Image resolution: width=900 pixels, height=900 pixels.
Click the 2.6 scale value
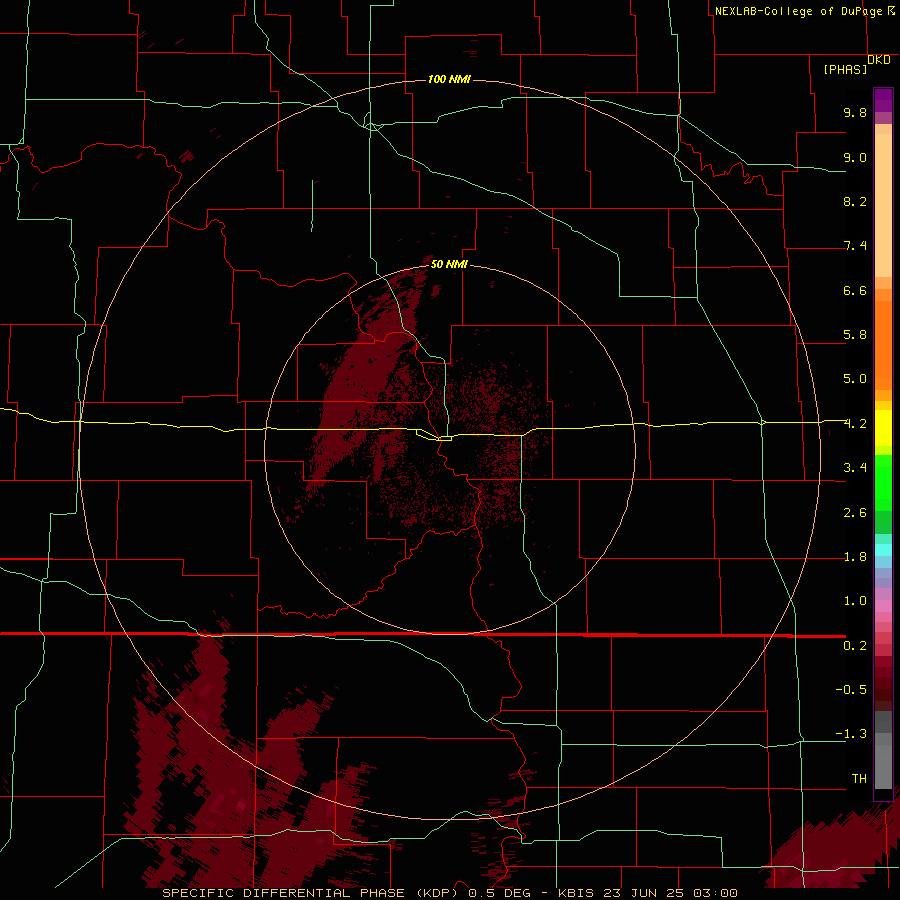coord(855,513)
